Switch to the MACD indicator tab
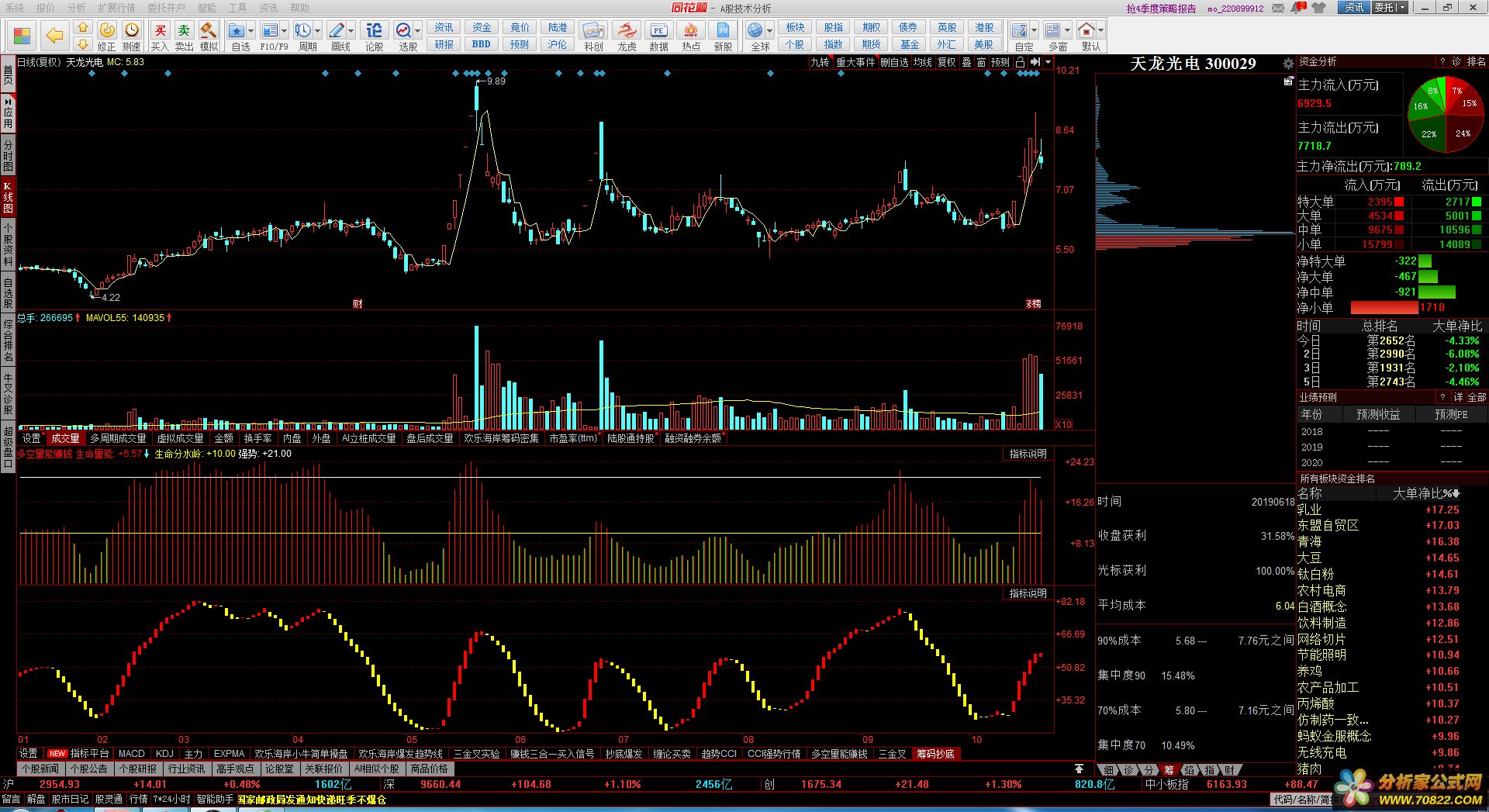Image resolution: width=1489 pixels, height=812 pixels. [x=131, y=753]
